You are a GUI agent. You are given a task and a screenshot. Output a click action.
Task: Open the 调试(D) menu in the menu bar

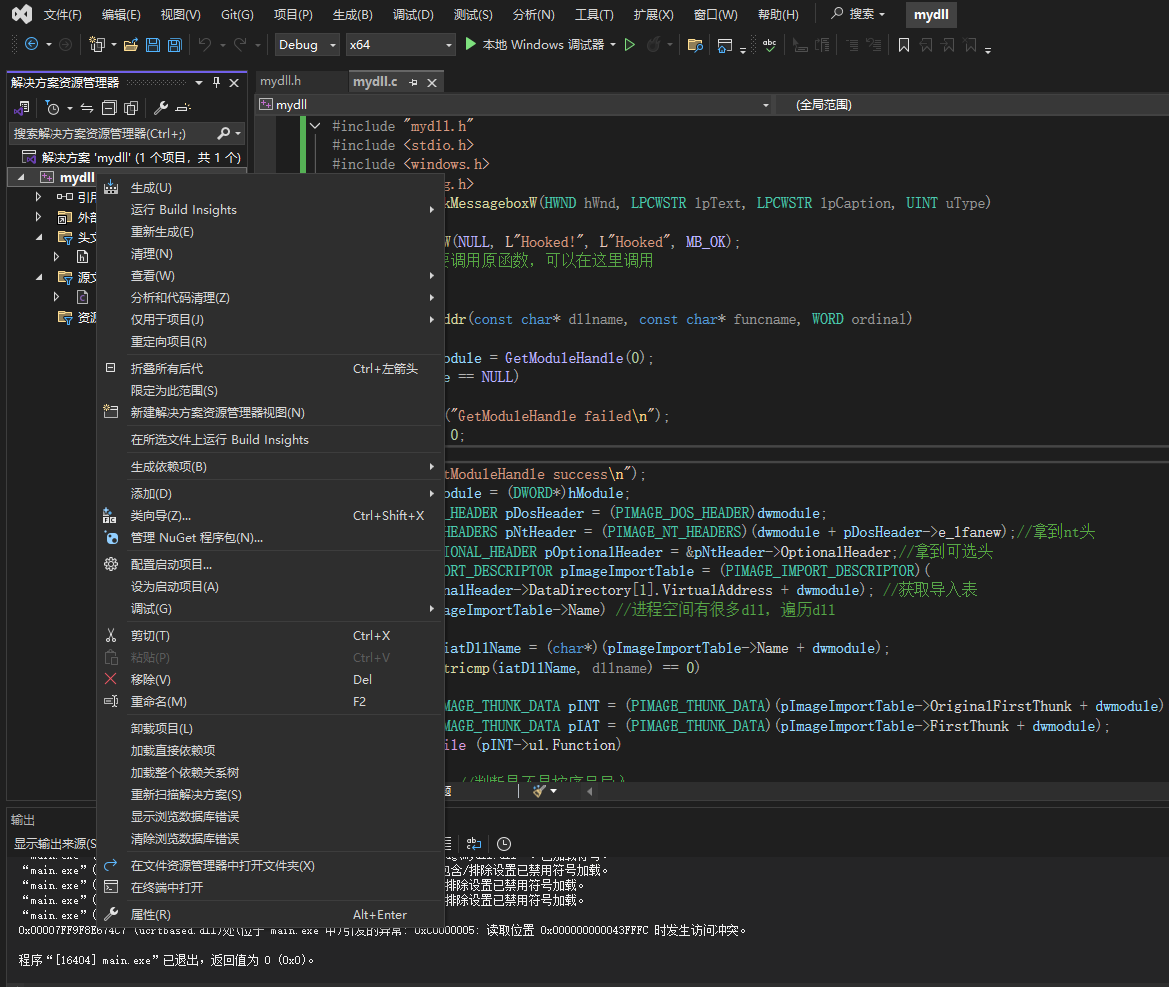tap(413, 15)
